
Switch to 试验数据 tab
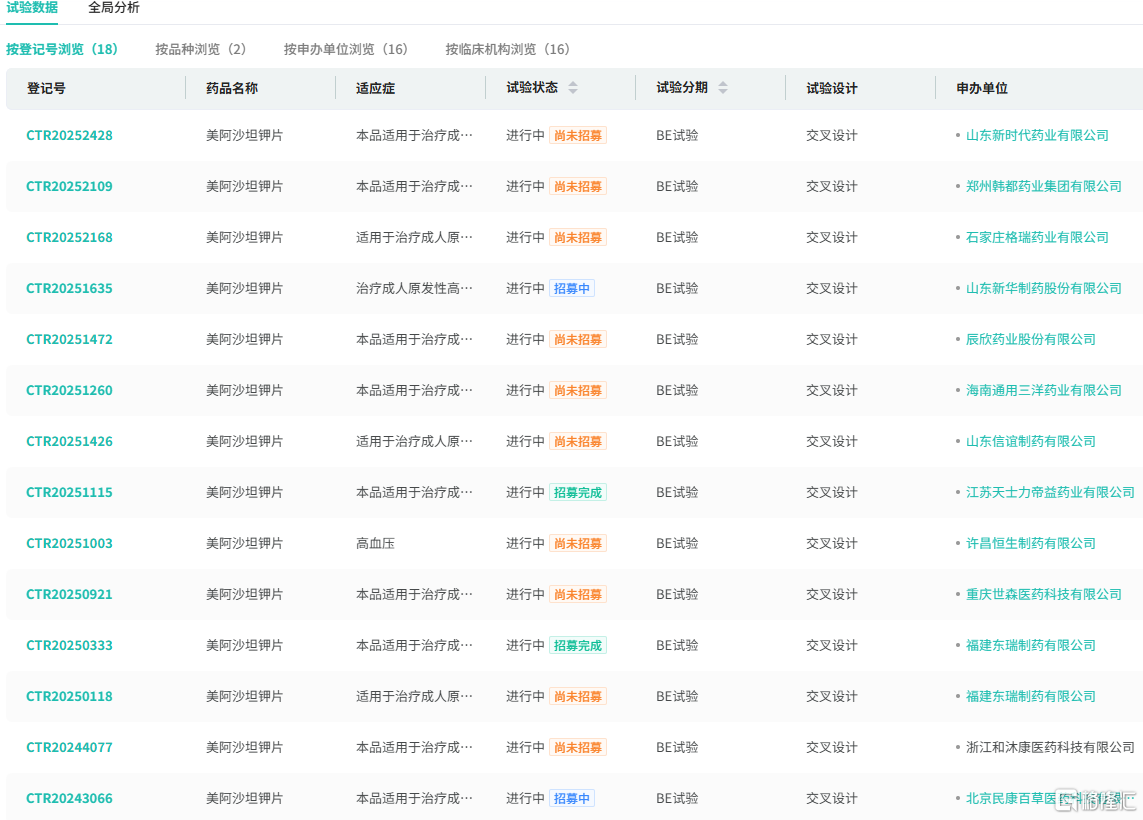point(32,8)
